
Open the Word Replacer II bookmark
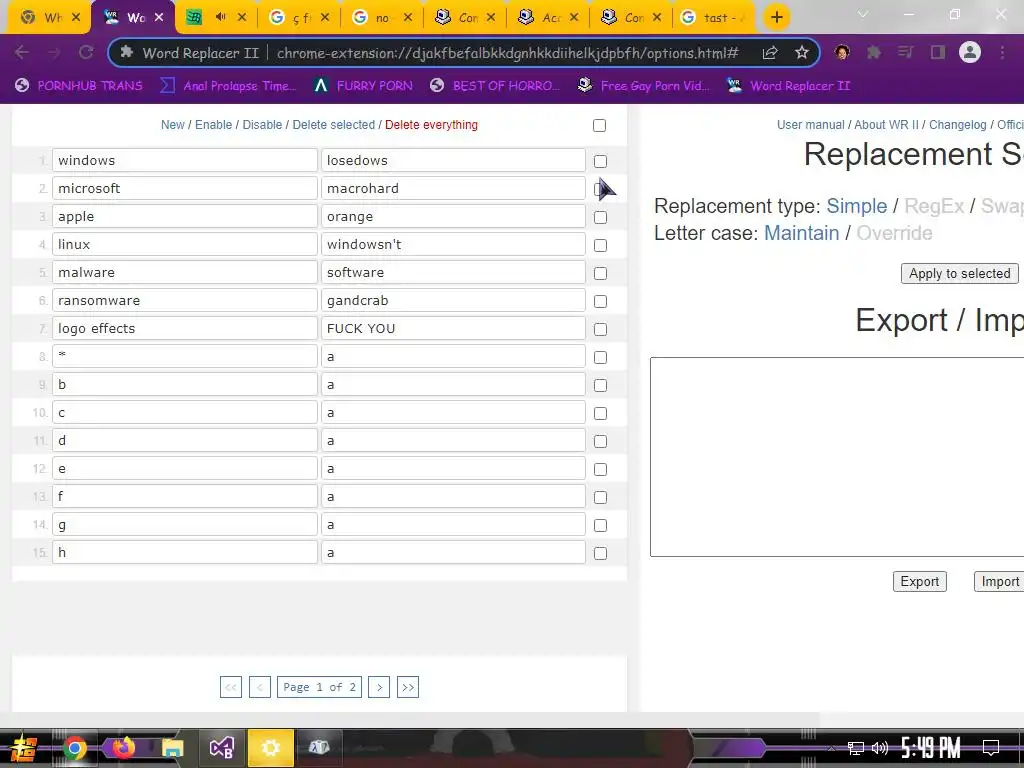(789, 86)
